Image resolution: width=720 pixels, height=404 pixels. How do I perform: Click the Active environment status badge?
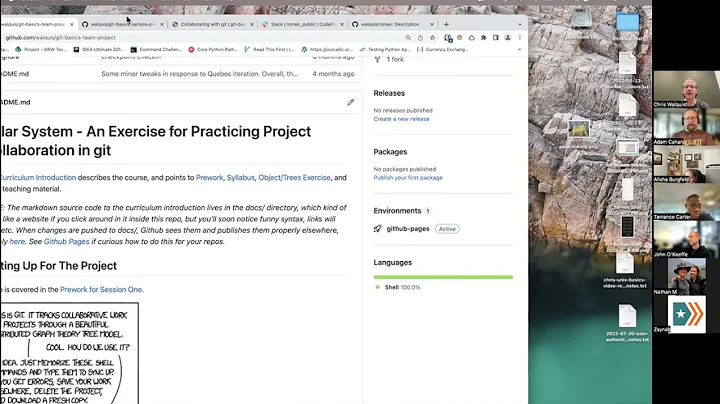click(447, 229)
